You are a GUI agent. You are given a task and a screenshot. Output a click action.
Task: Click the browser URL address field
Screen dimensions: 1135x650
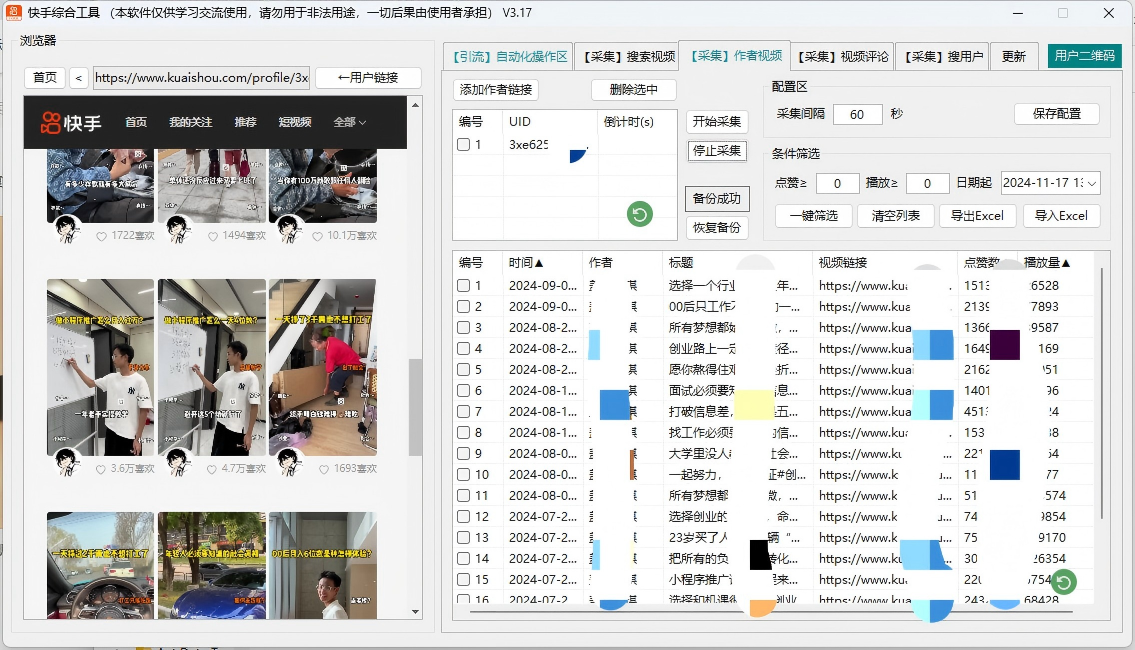[201, 77]
